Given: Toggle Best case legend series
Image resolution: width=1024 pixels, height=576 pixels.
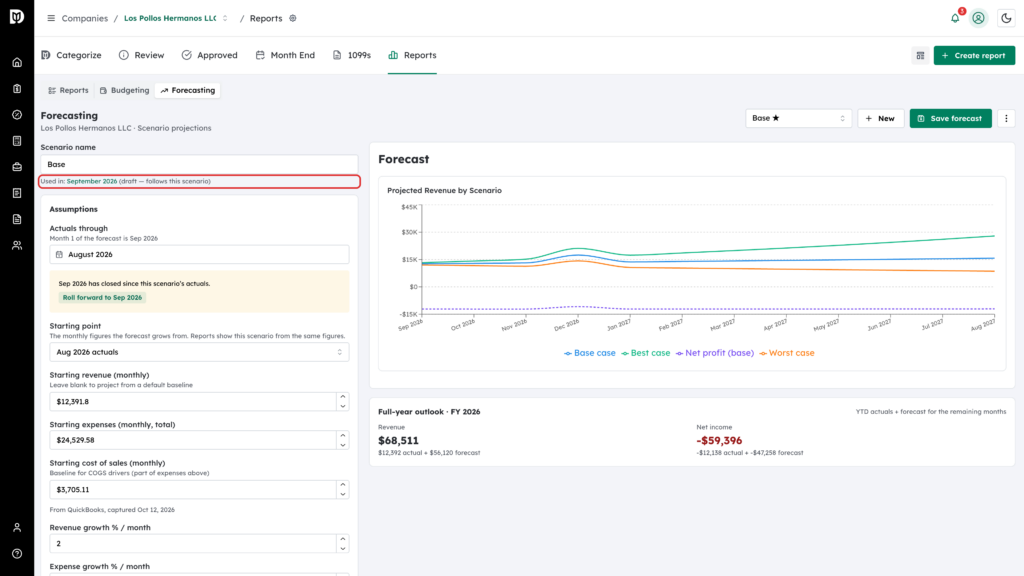Looking at the screenshot, I should click(x=645, y=353).
